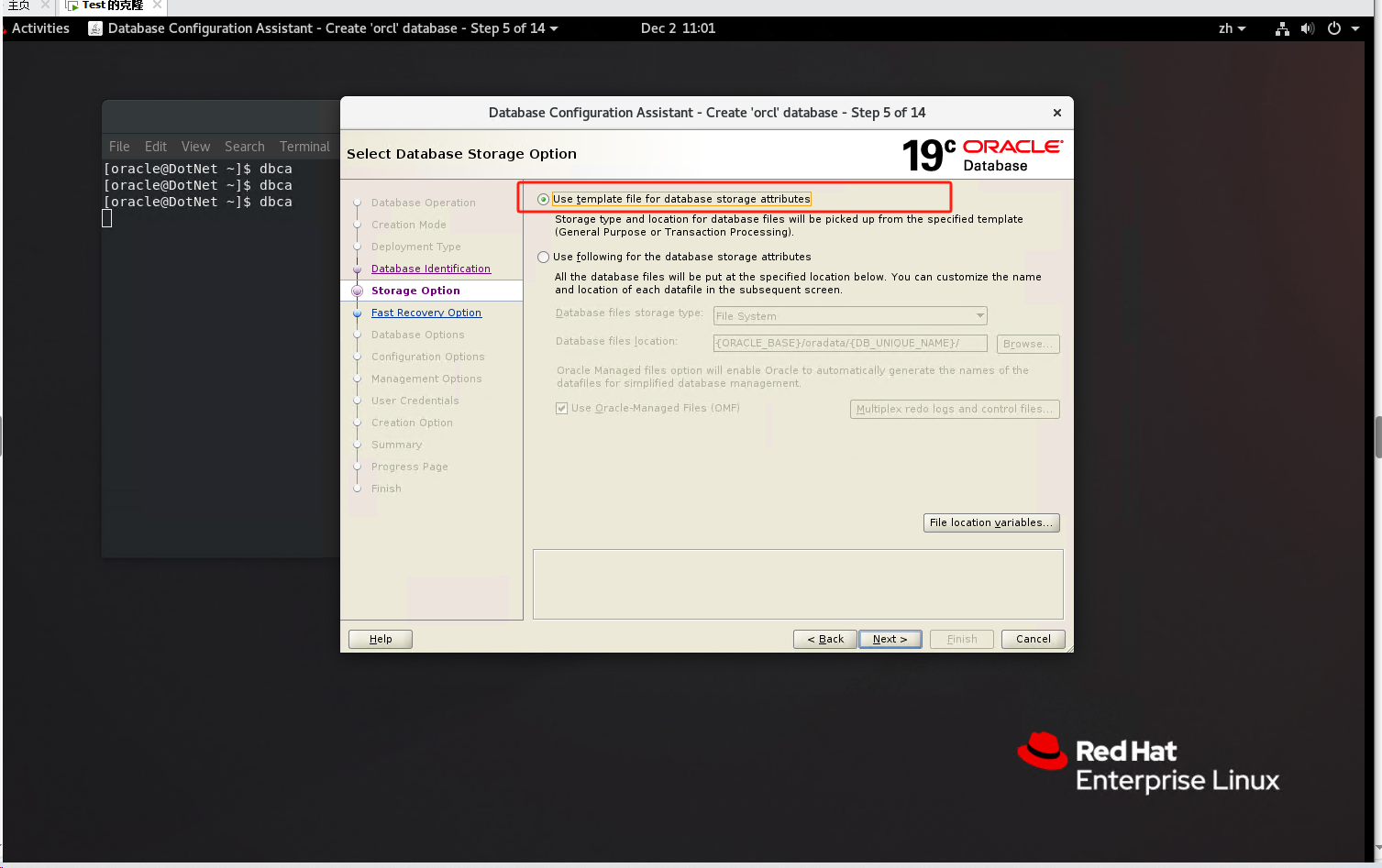The height and width of the screenshot is (868, 1382).
Task: Open the terminal View menu
Action: pos(195,147)
